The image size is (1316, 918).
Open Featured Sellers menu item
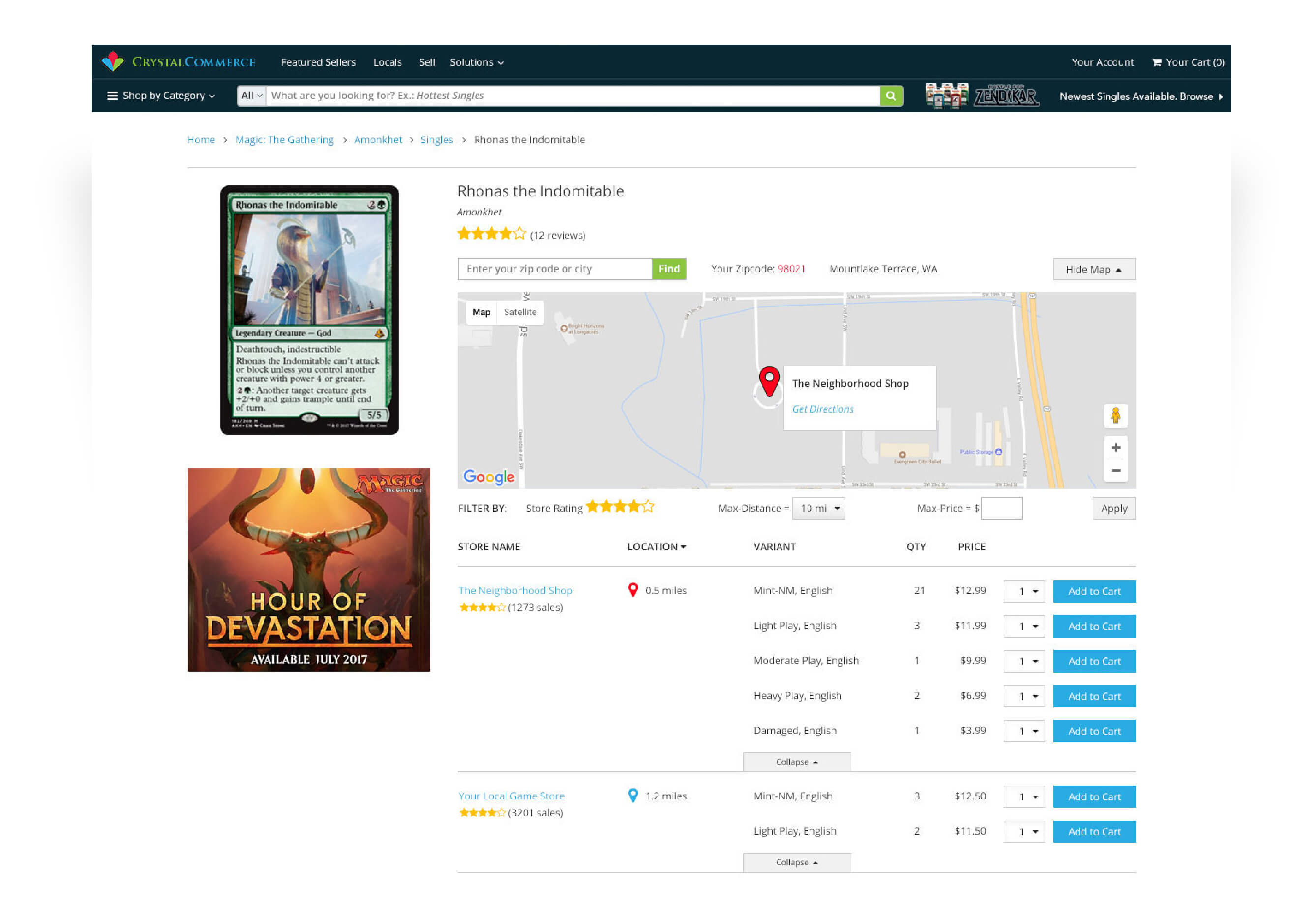[318, 62]
